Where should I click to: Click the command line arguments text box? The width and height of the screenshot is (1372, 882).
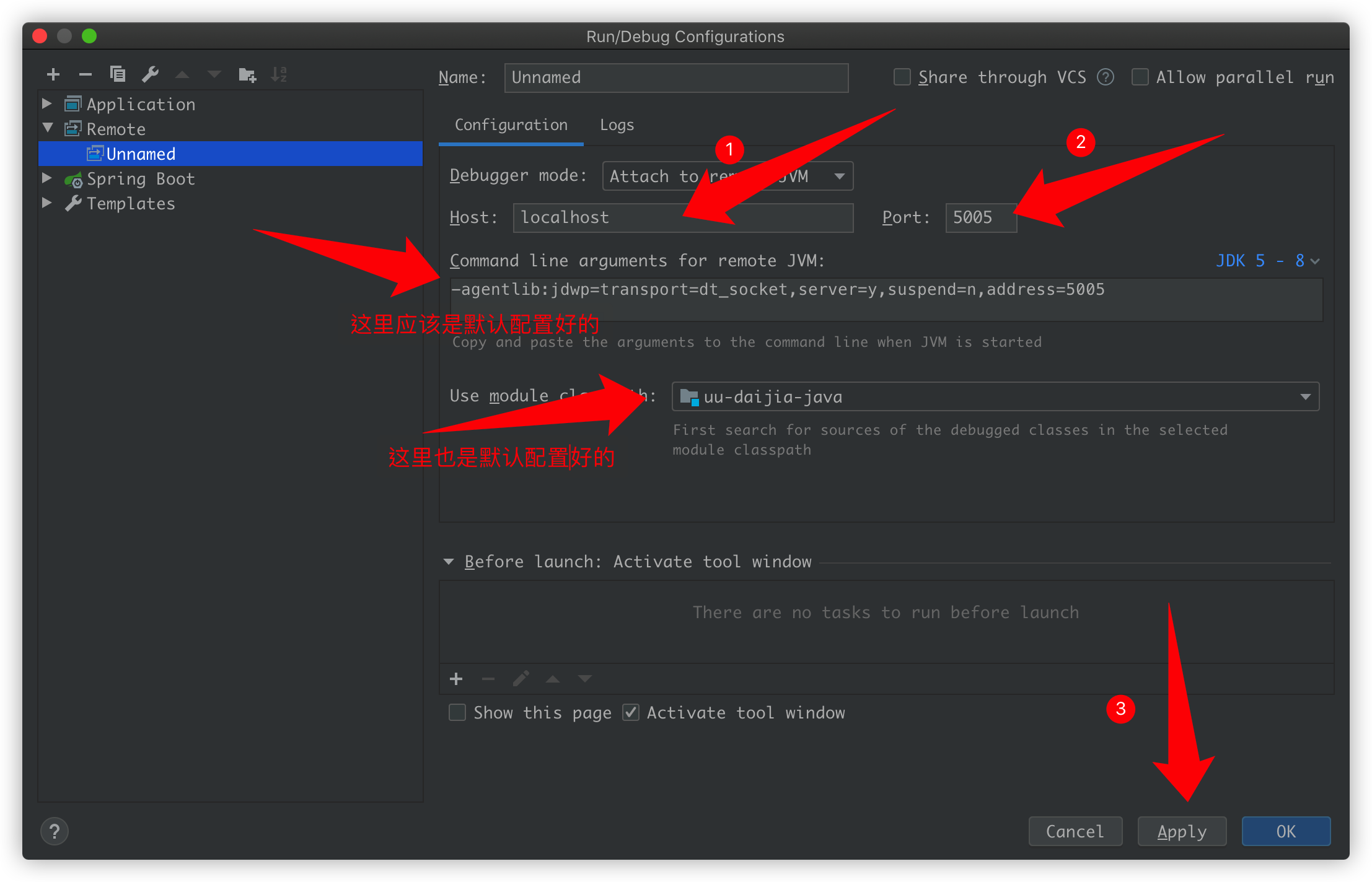[x=886, y=300]
